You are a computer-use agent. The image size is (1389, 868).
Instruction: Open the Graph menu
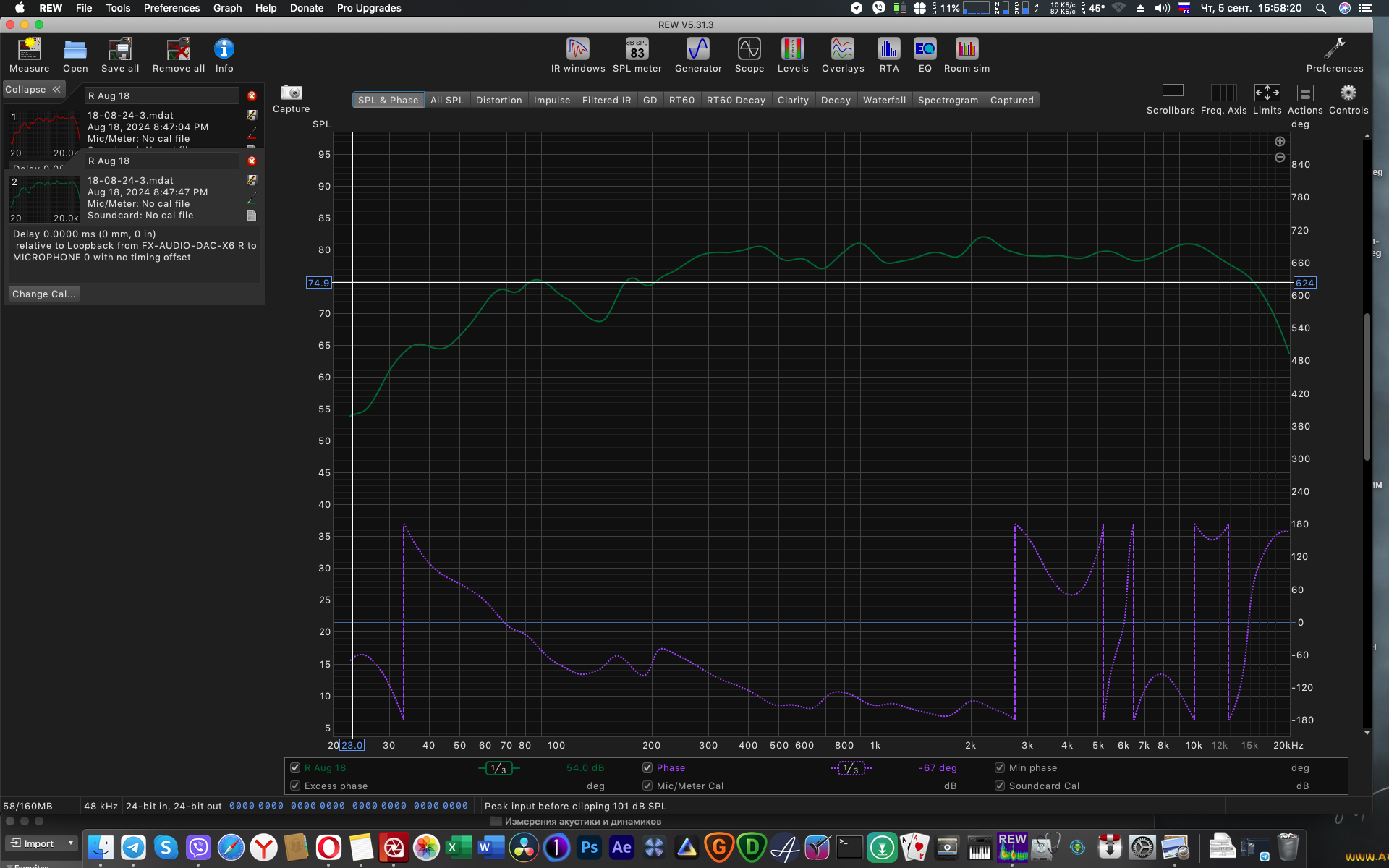tap(227, 8)
